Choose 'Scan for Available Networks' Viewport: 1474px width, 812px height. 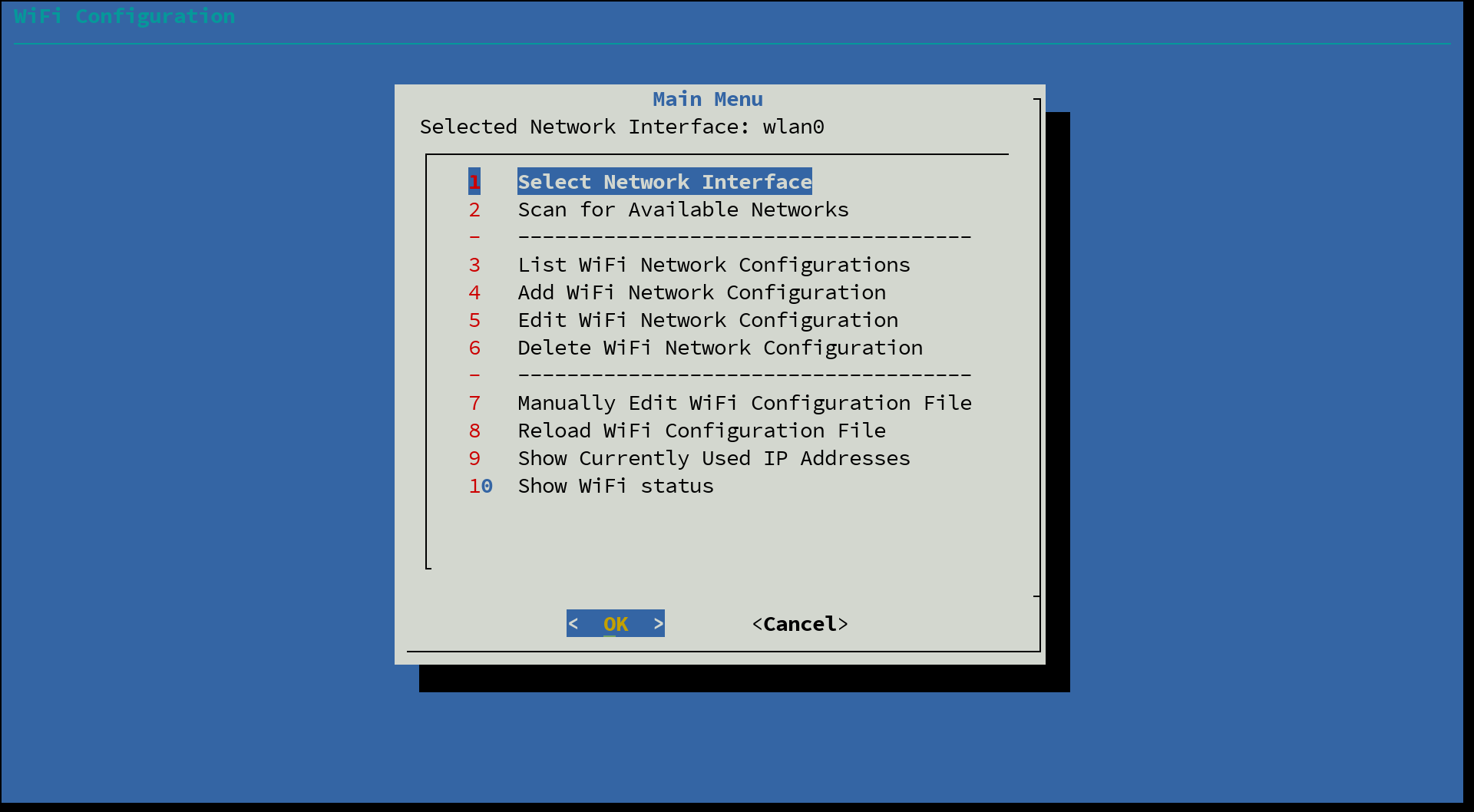click(683, 210)
